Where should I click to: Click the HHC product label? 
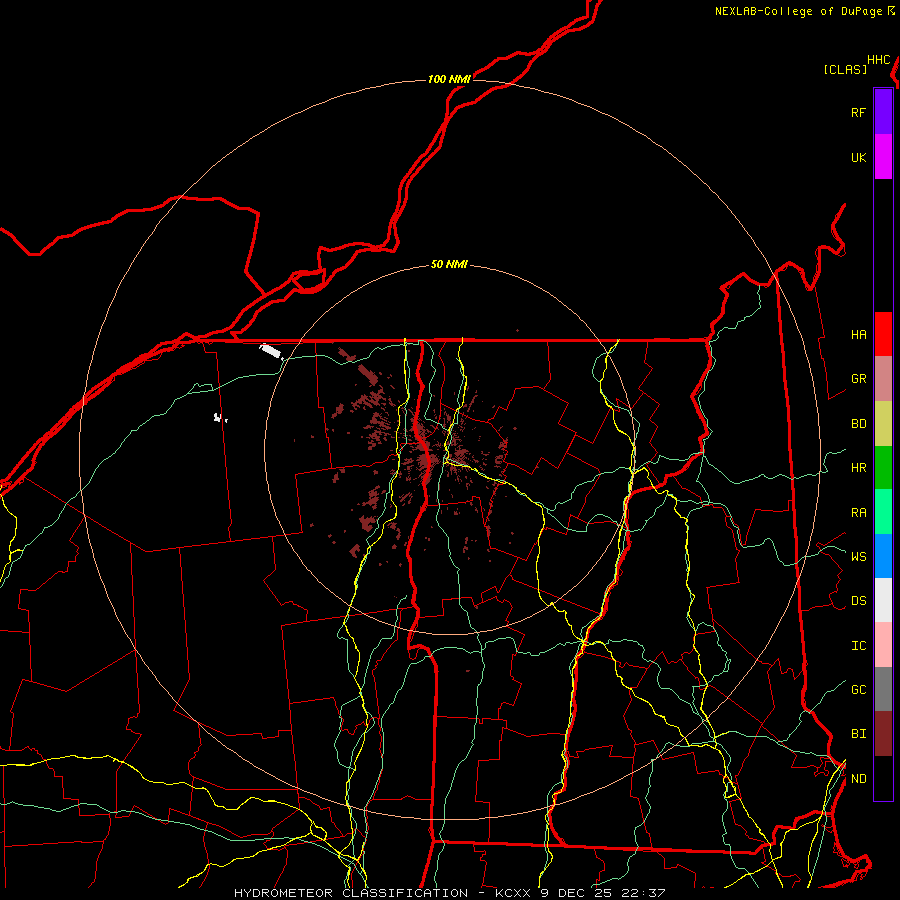[x=878, y=60]
